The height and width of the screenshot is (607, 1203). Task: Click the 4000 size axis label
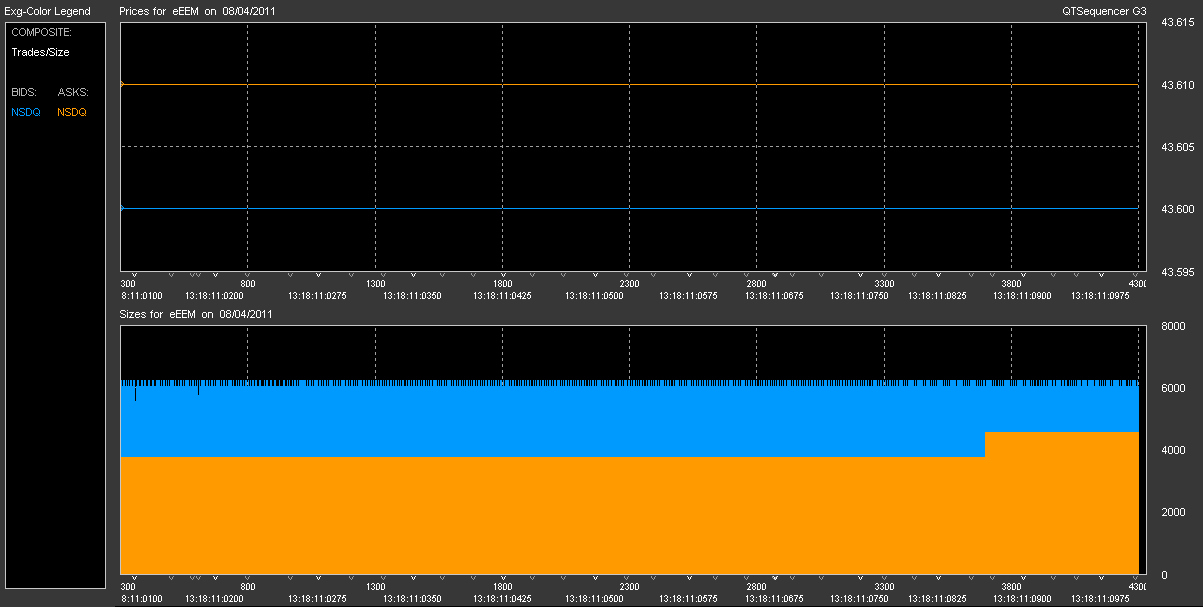pyautogui.click(x=1171, y=450)
